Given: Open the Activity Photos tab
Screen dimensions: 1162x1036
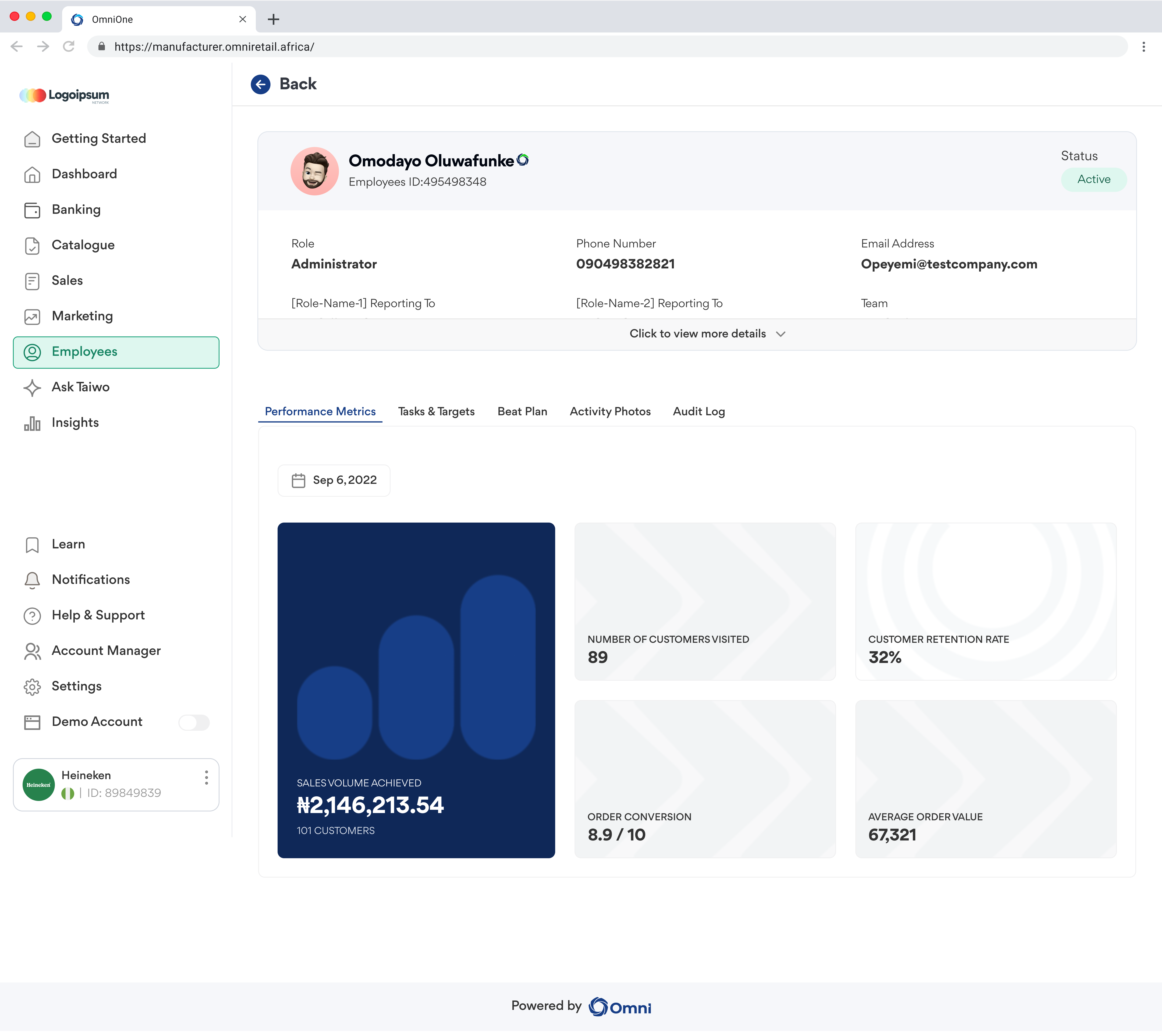Looking at the screenshot, I should [x=610, y=411].
